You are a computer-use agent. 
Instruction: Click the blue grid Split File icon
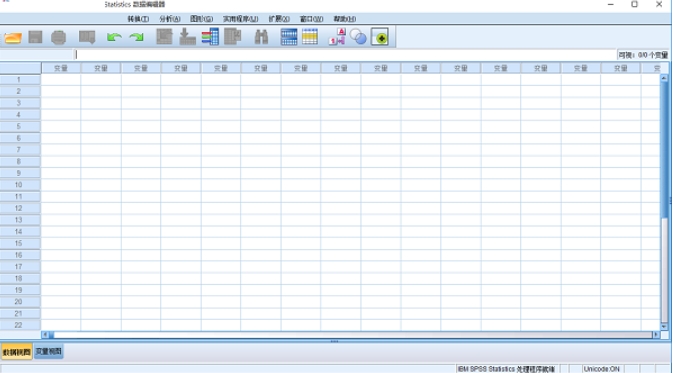point(289,37)
